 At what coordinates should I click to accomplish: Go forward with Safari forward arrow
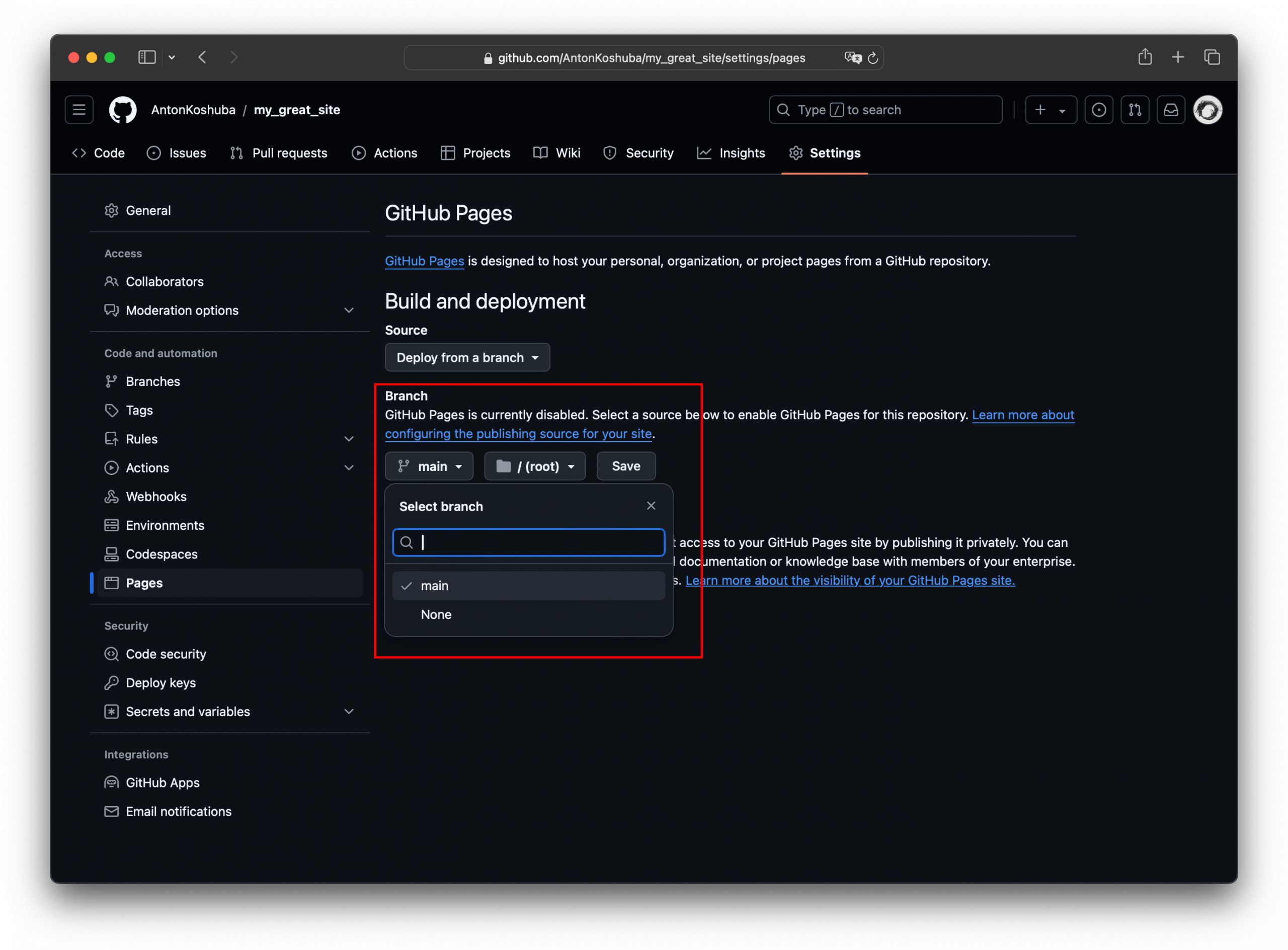(234, 57)
